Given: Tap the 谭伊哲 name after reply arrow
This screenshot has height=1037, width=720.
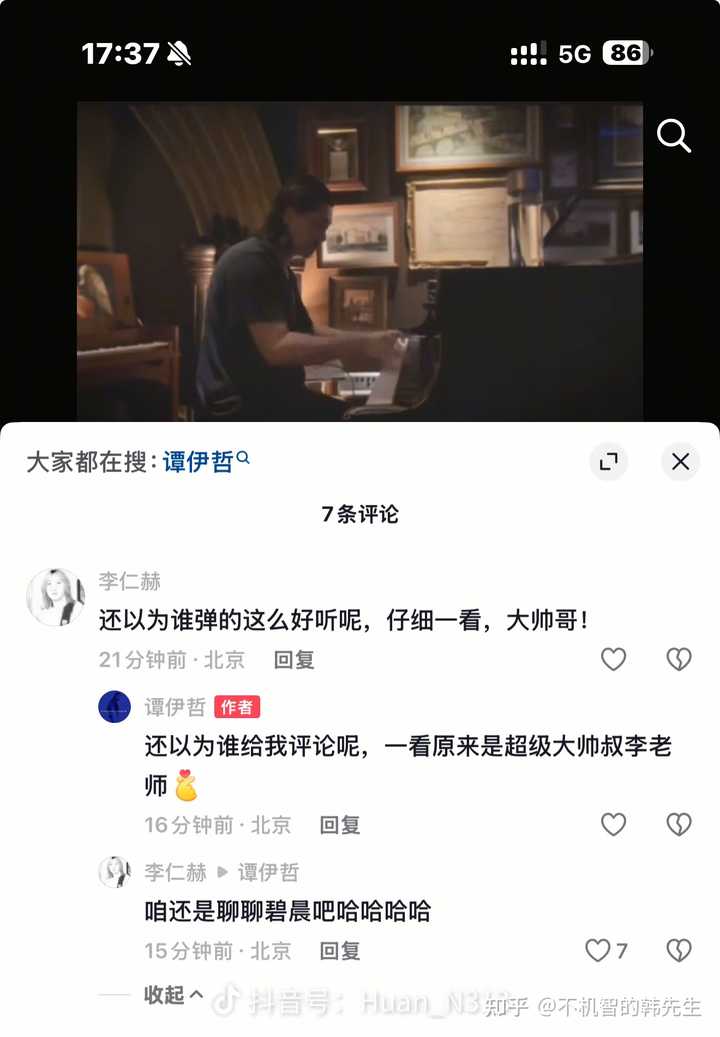Looking at the screenshot, I should click(x=268, y=872).
